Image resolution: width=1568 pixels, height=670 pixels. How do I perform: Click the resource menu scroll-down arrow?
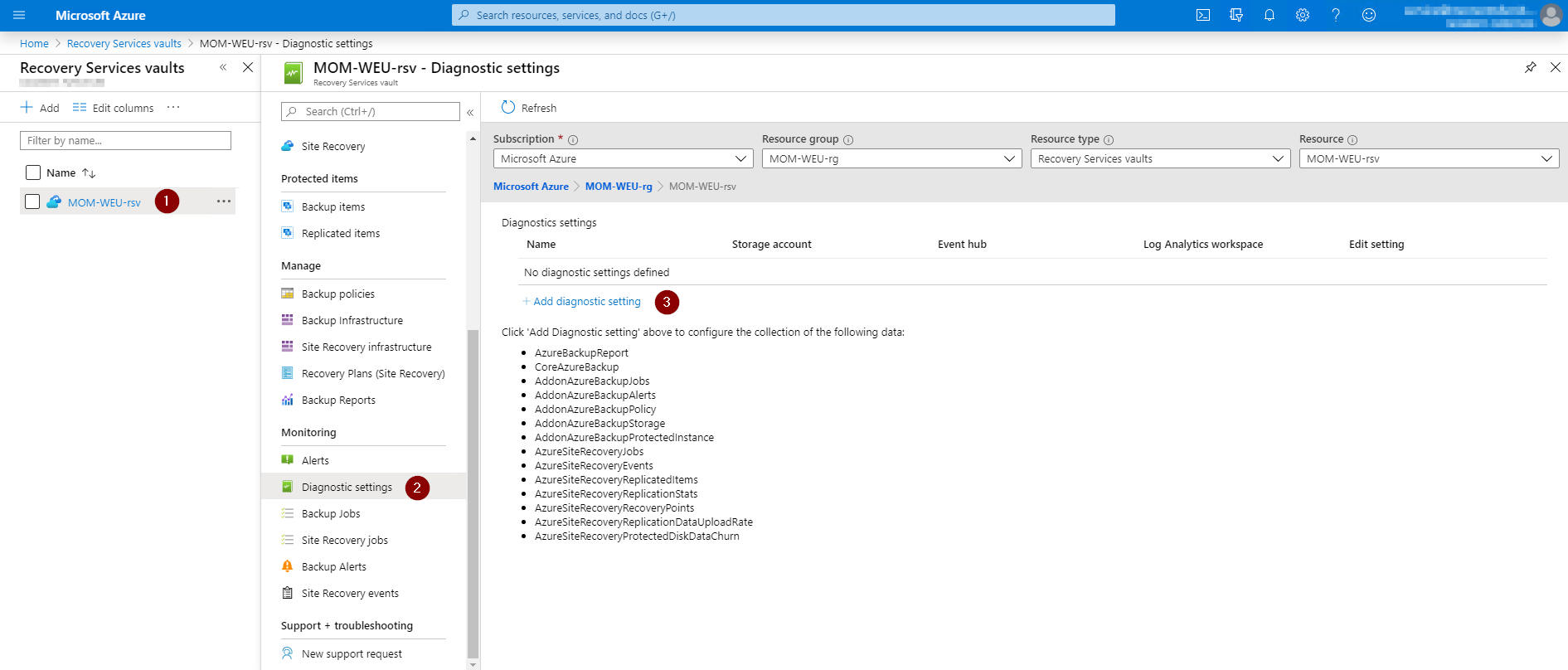point(473,664)
